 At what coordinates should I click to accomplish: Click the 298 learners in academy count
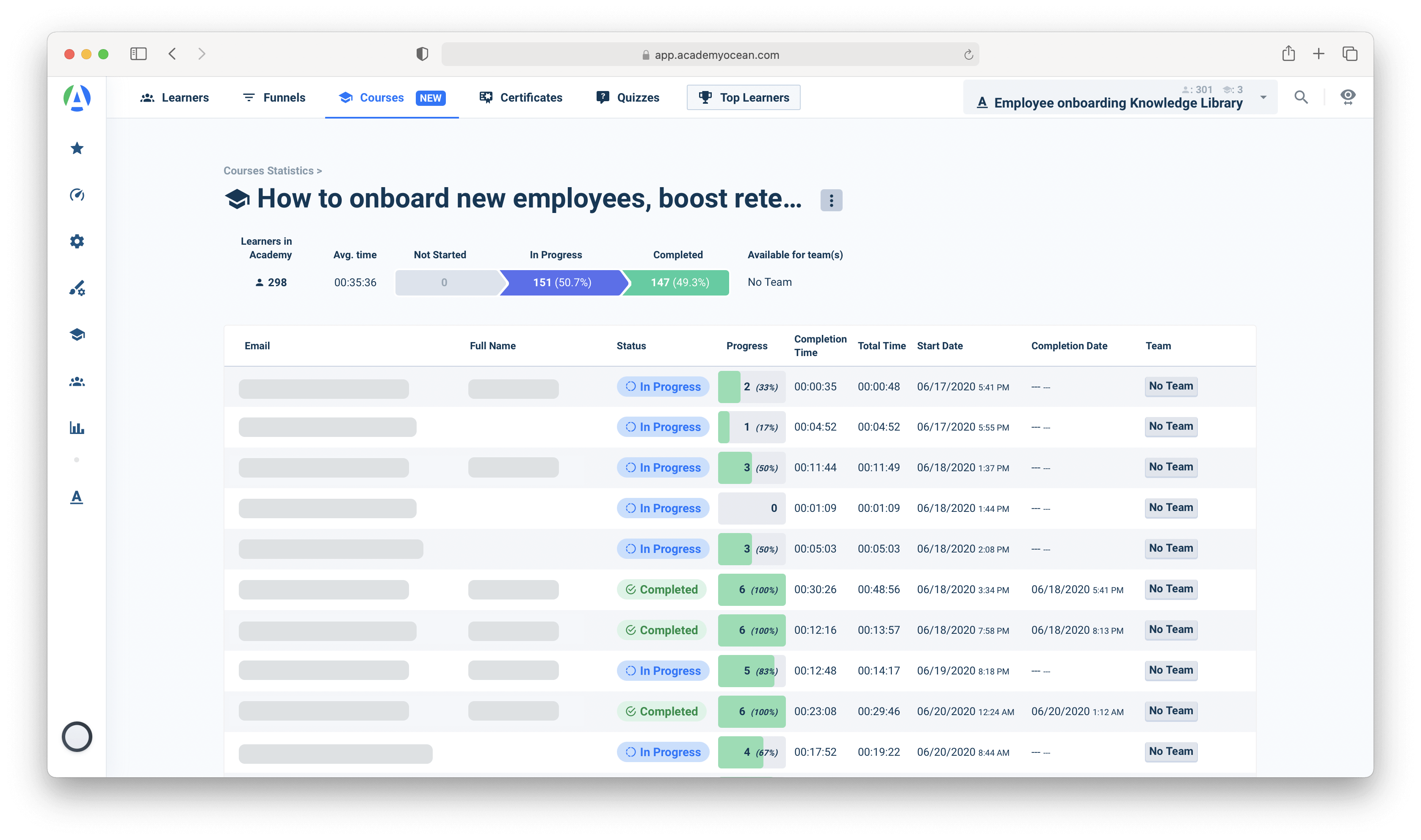(271, 282)
